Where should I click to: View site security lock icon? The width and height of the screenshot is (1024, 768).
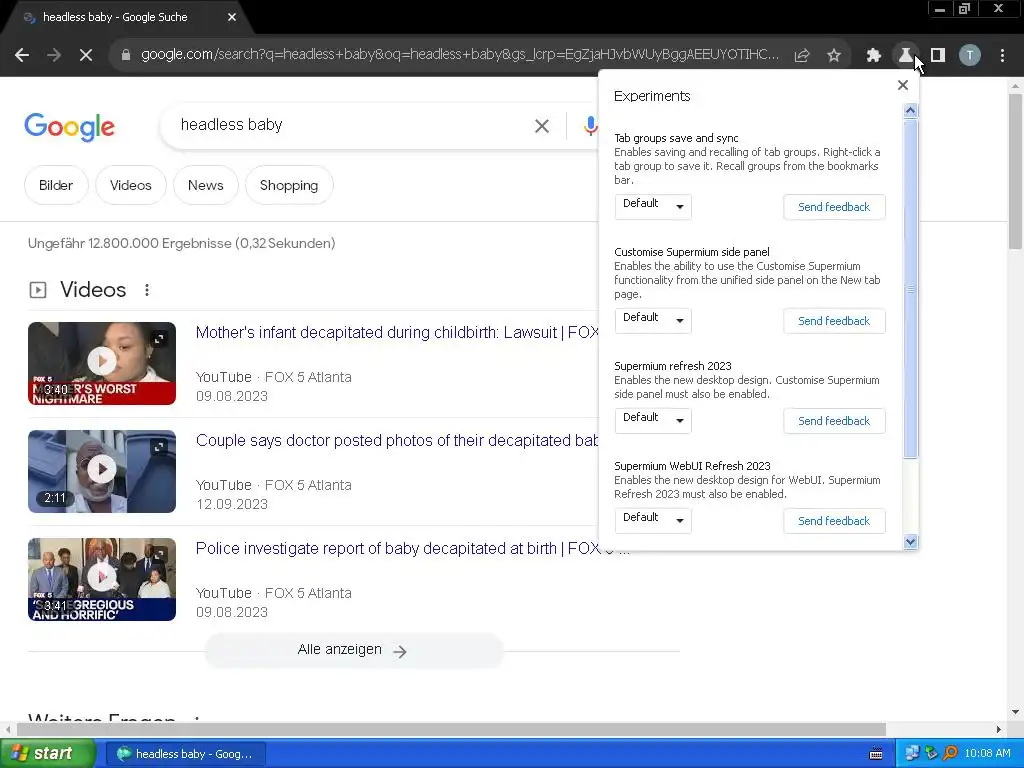pos(125,56)
